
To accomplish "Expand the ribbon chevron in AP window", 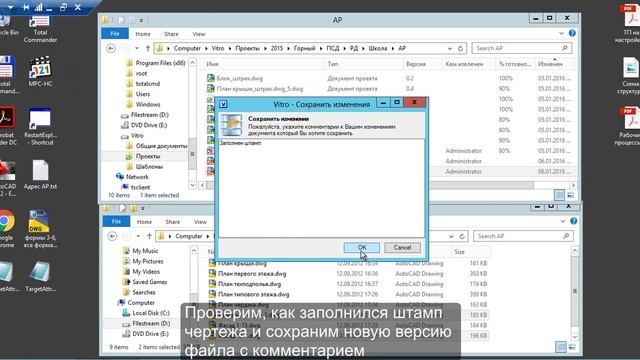I will (x=561, y=33).
